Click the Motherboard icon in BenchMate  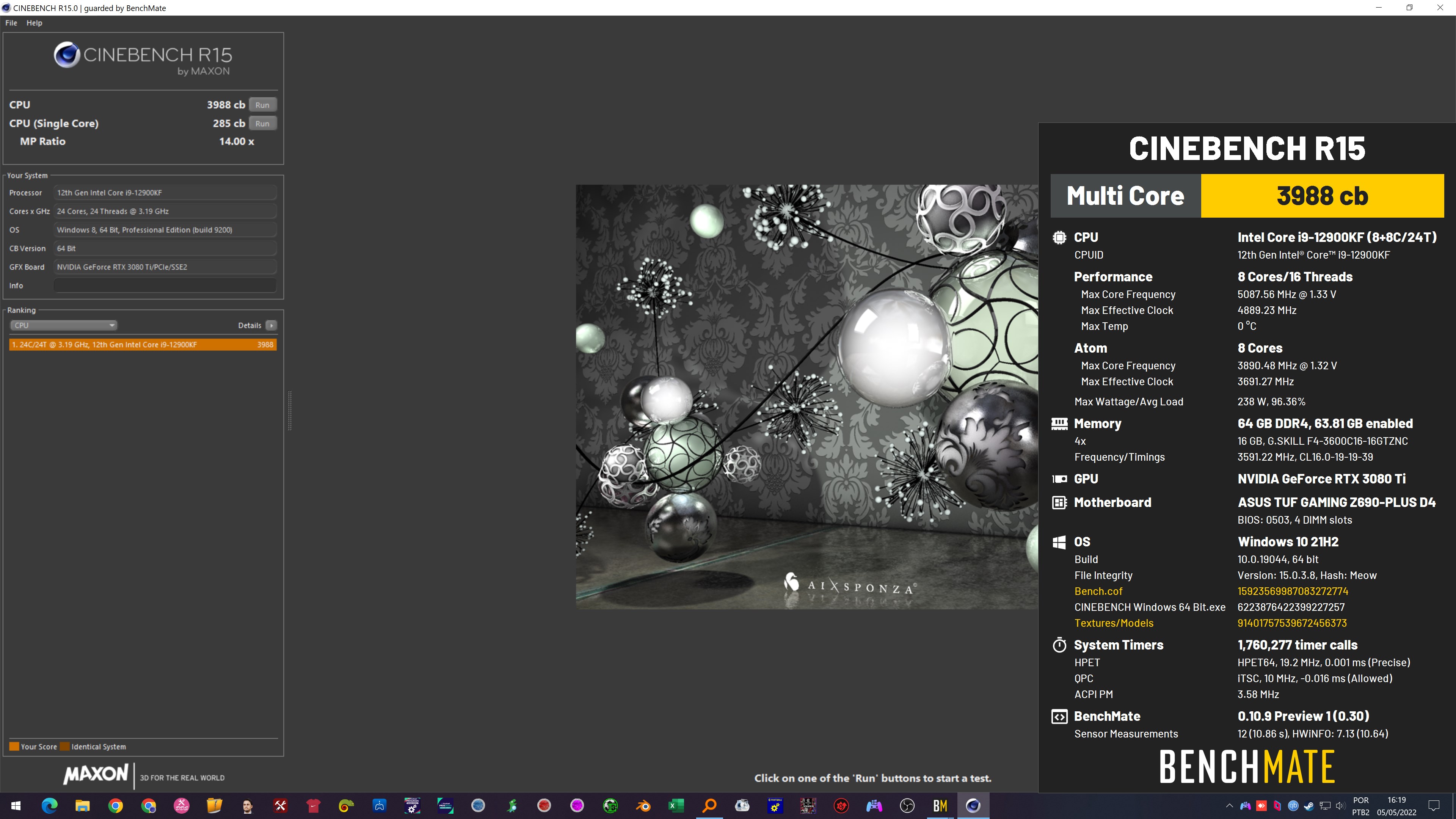[1059, 502]
